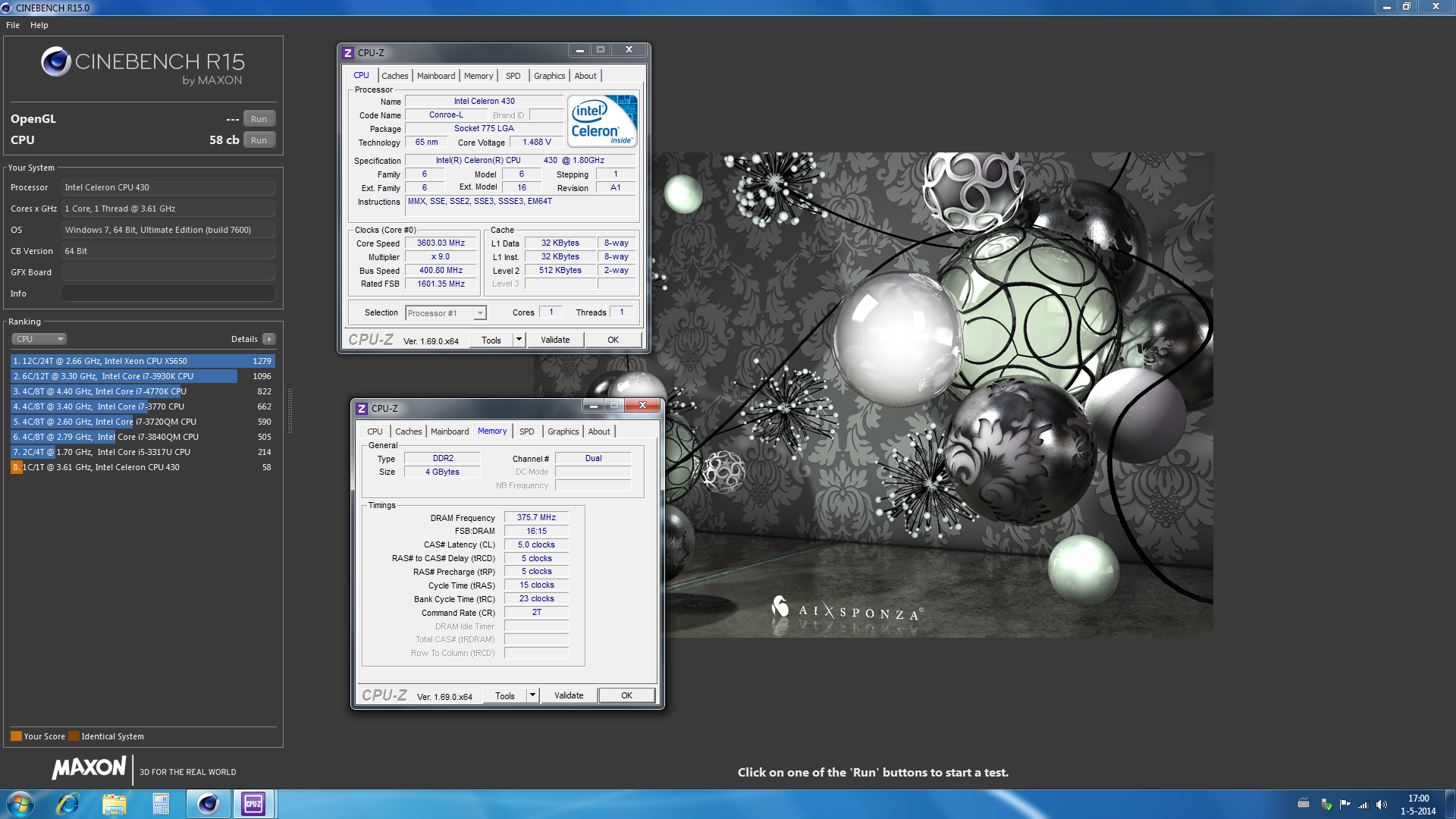The width and height of the screenshot is (1456, 819).
Task: Click the rendered Cinebench scene image
Action: click(x=872, y=394)
